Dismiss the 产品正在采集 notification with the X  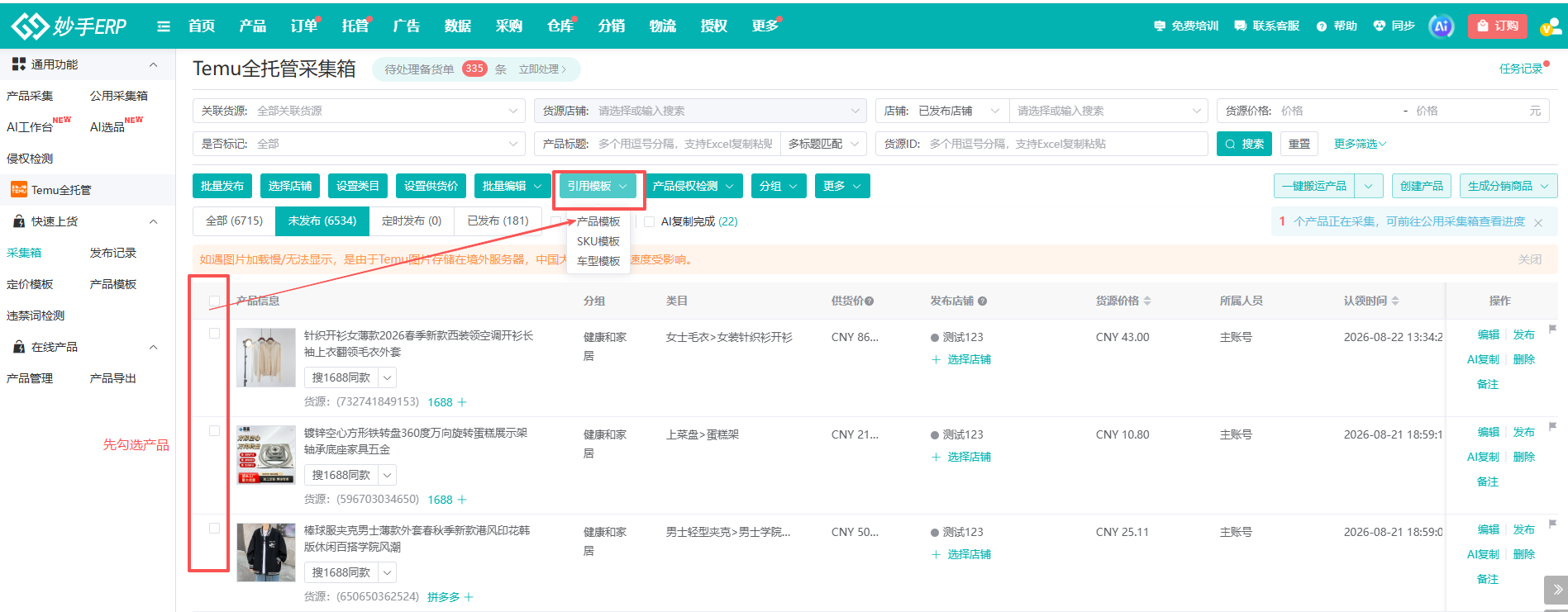(x=1538, y=222)
